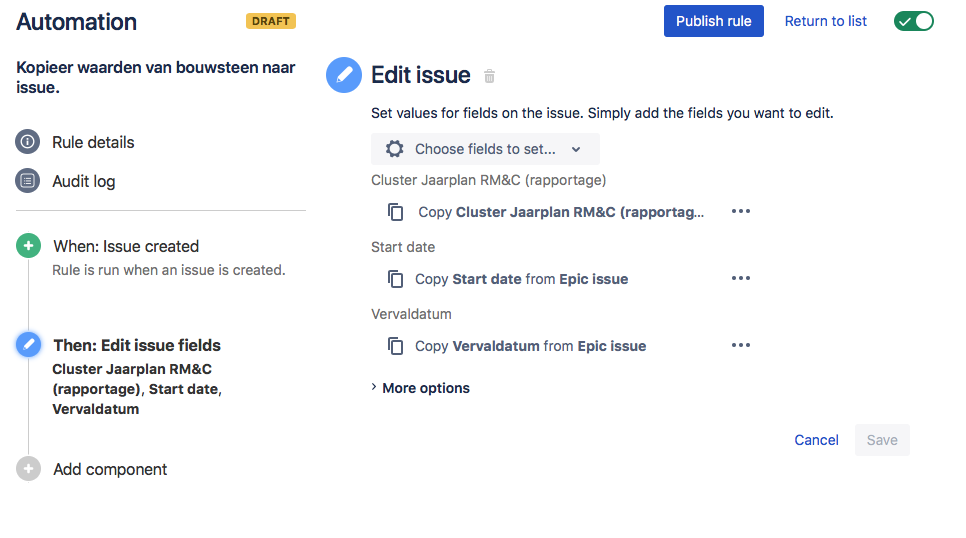The image size is (966, 538).
Task: Click the Publish rule button
Action: pos(713,21)
